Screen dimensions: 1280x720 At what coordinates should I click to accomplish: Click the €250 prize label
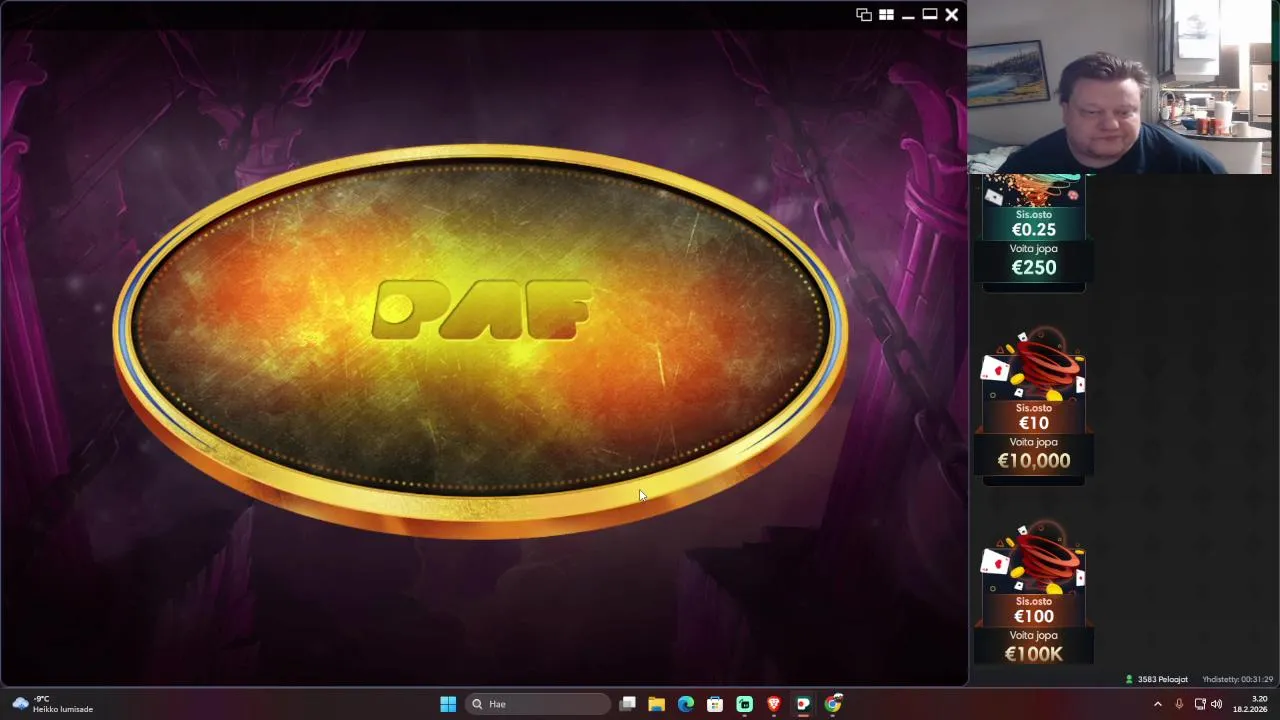[1034, 267]
